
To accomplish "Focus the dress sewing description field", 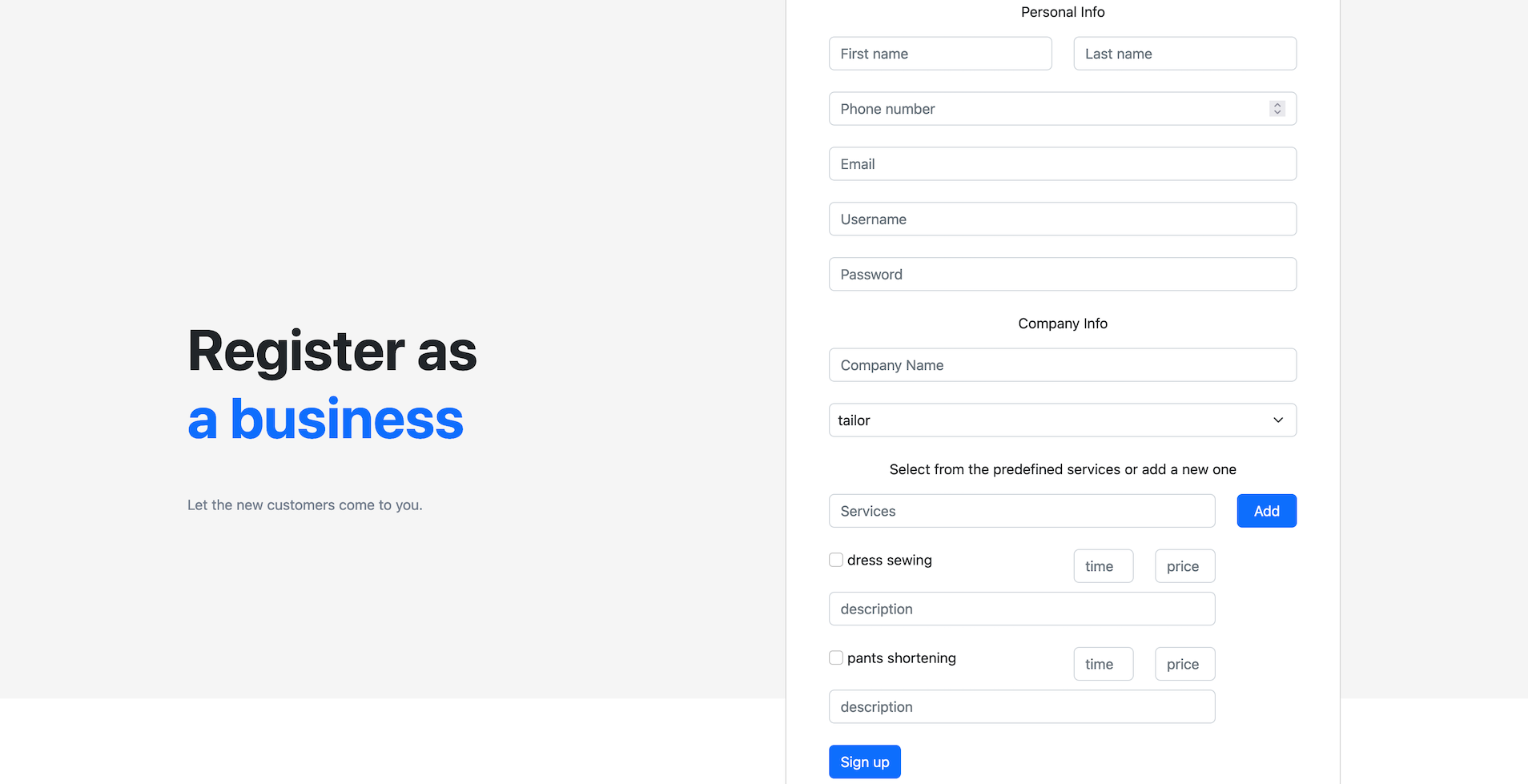I will [x=1021, y=609].
